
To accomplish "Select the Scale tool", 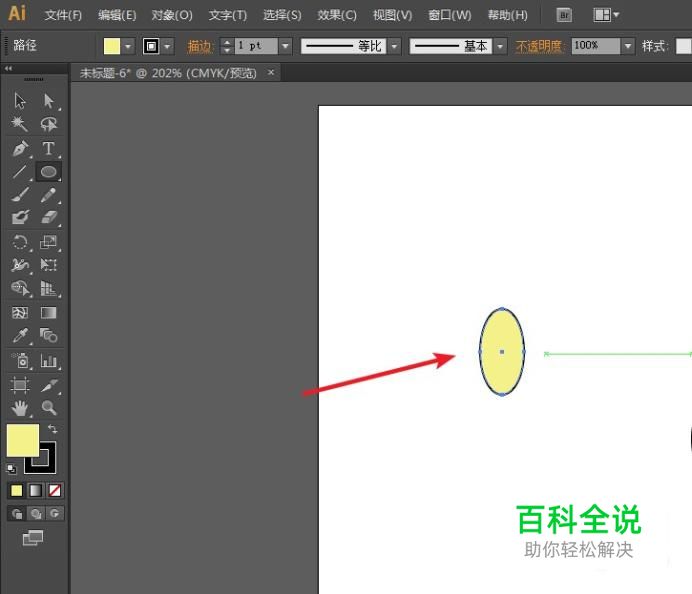I will tap(49, 242).
